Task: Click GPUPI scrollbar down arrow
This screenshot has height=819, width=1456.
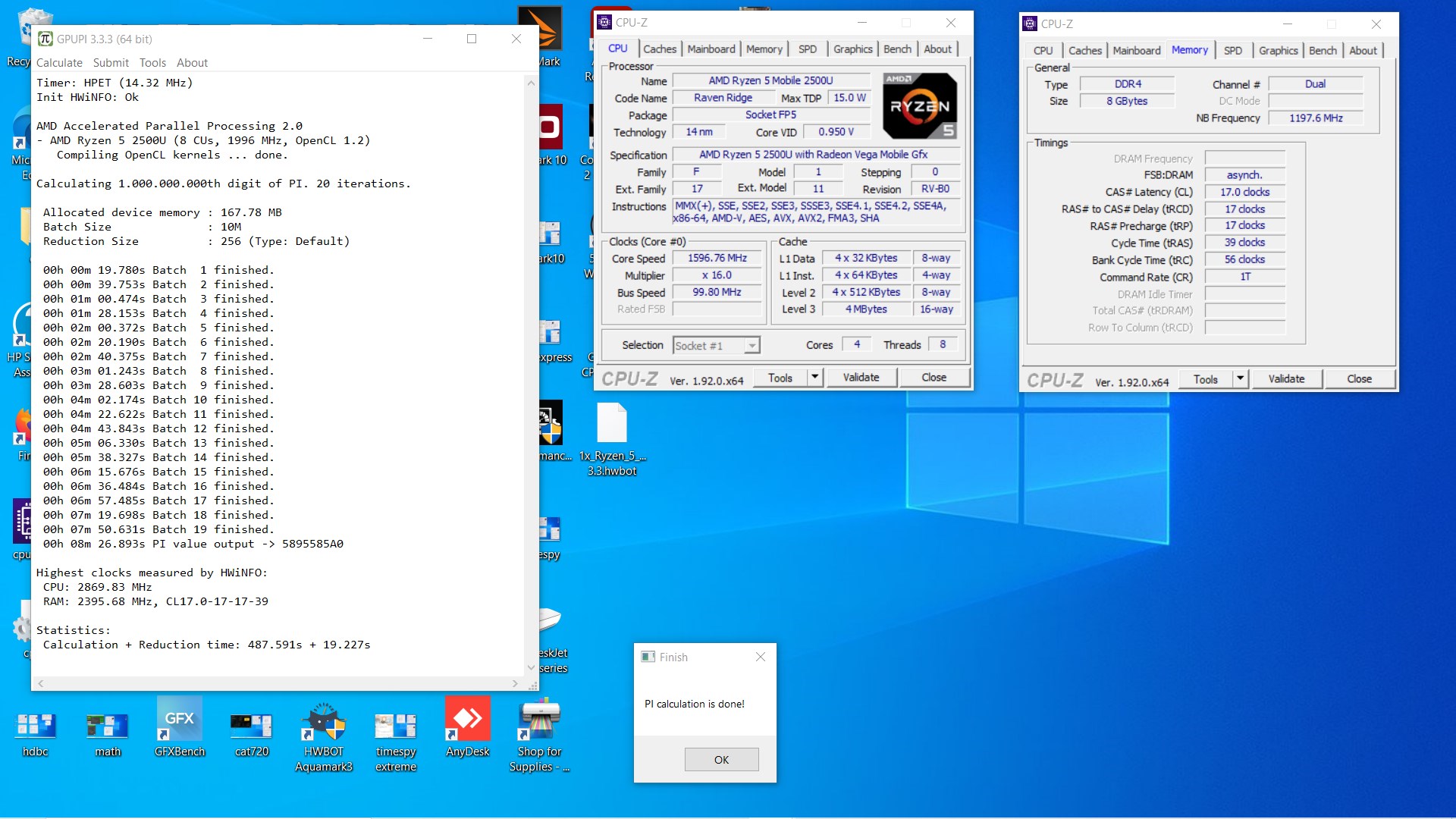Action: coord(531,667)
